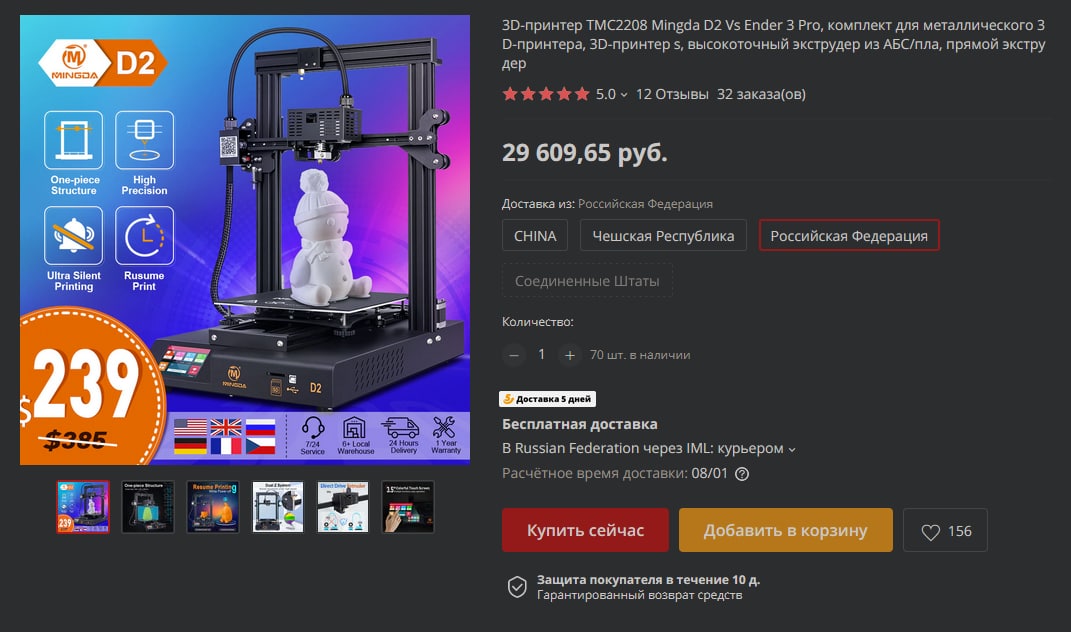Select CHINA as the shipping origin
Viewport: 1071px width, 632px height.
(535, 236)
